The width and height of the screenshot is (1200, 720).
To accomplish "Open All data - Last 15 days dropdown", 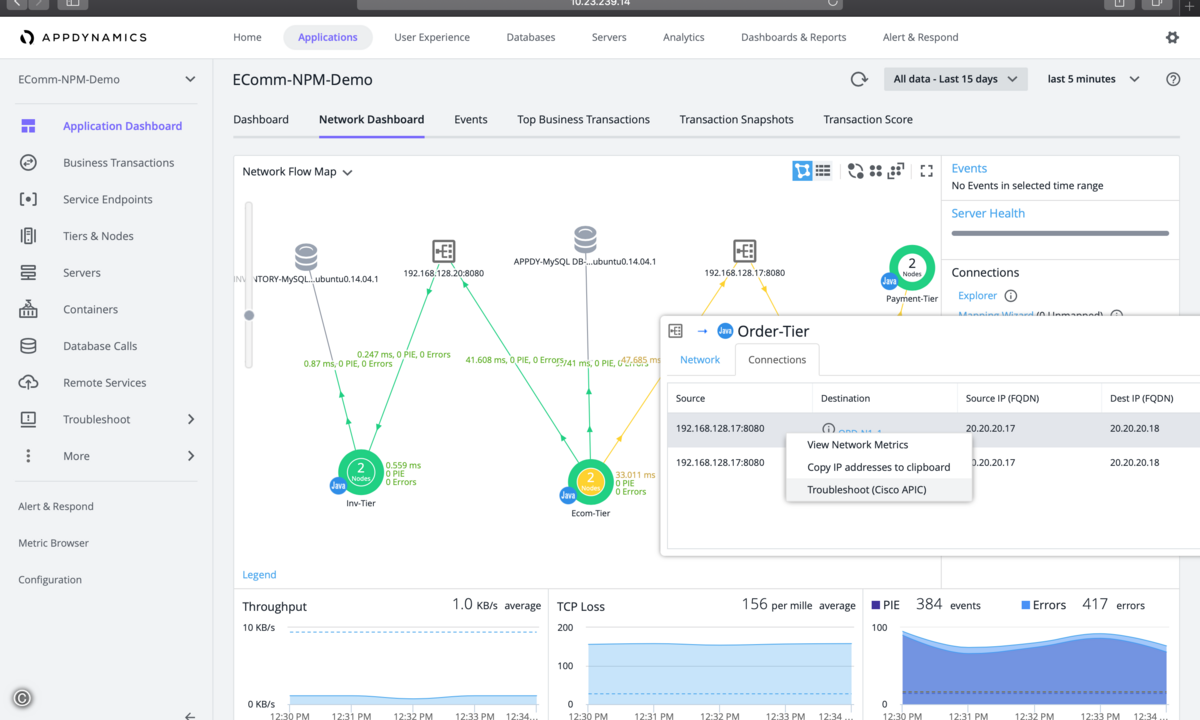I will 955,79.
